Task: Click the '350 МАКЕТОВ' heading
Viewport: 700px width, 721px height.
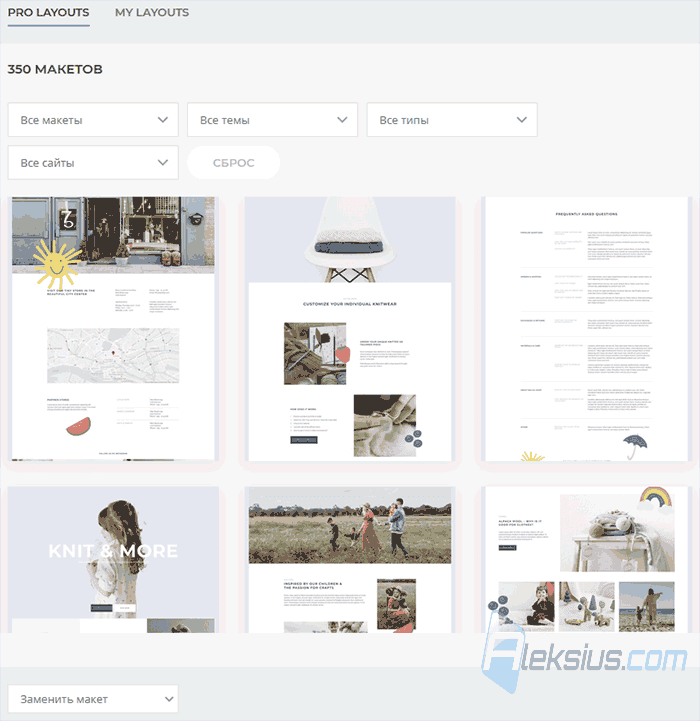Action: 55,69
